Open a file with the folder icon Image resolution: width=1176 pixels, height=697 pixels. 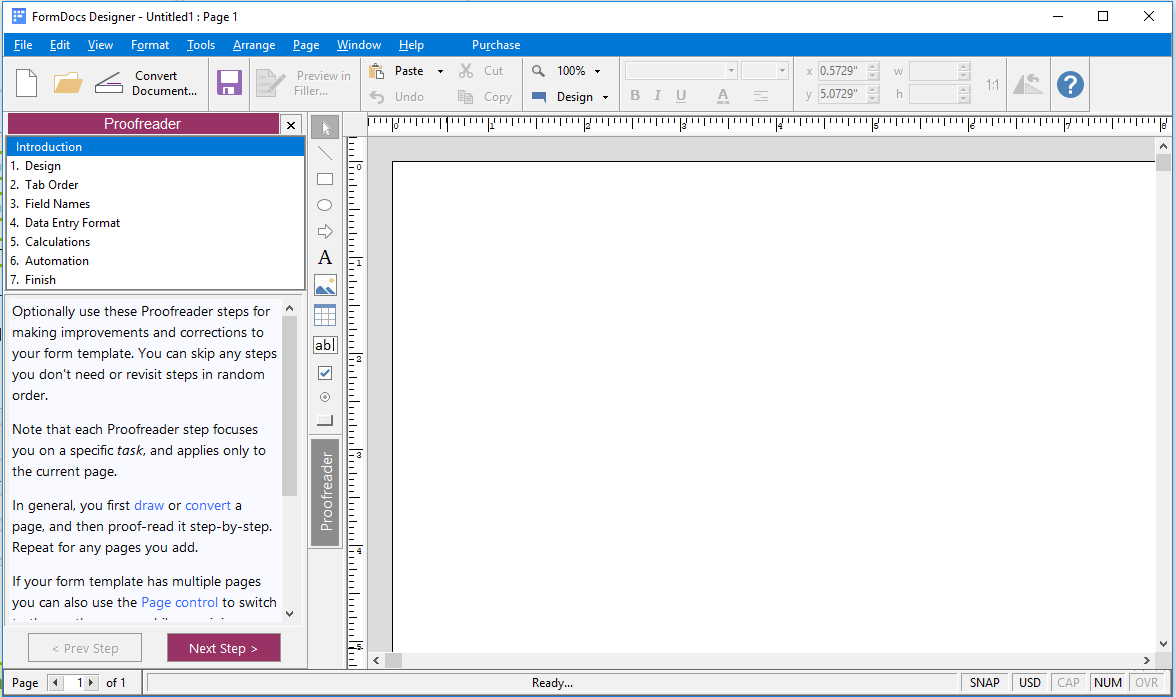pyautogui.click(x=68, y=83)
